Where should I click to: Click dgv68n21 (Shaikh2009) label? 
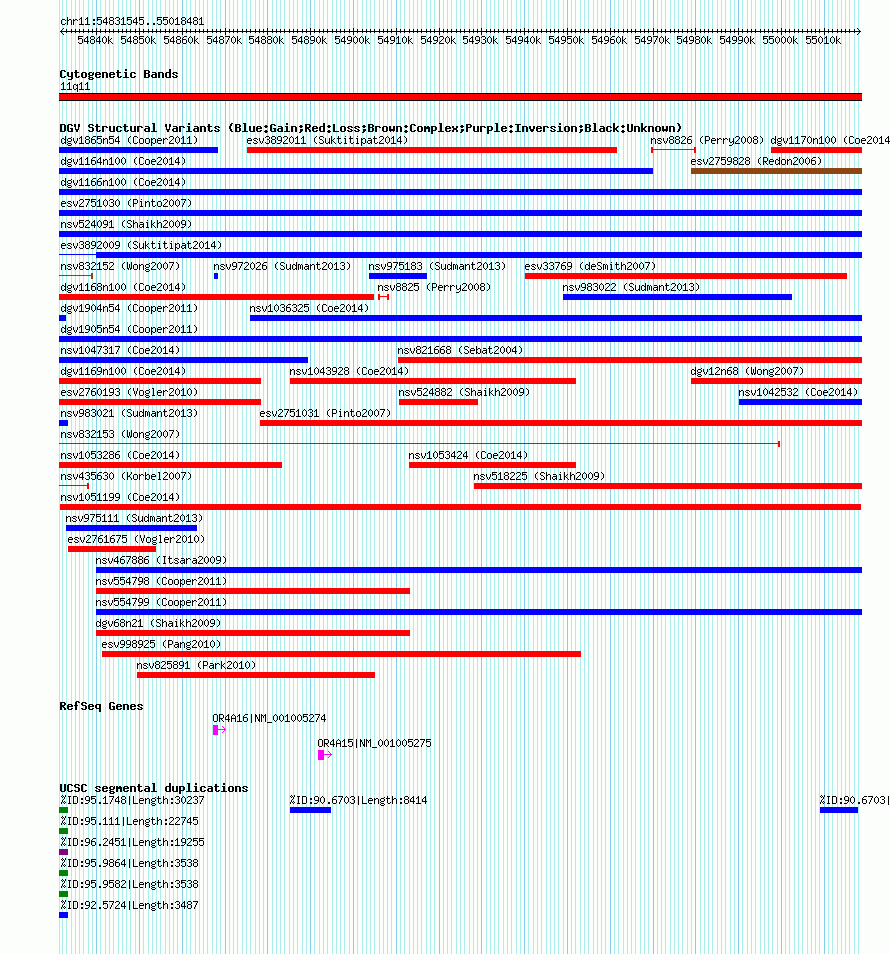pyautogui.click(x=158, y=623)
